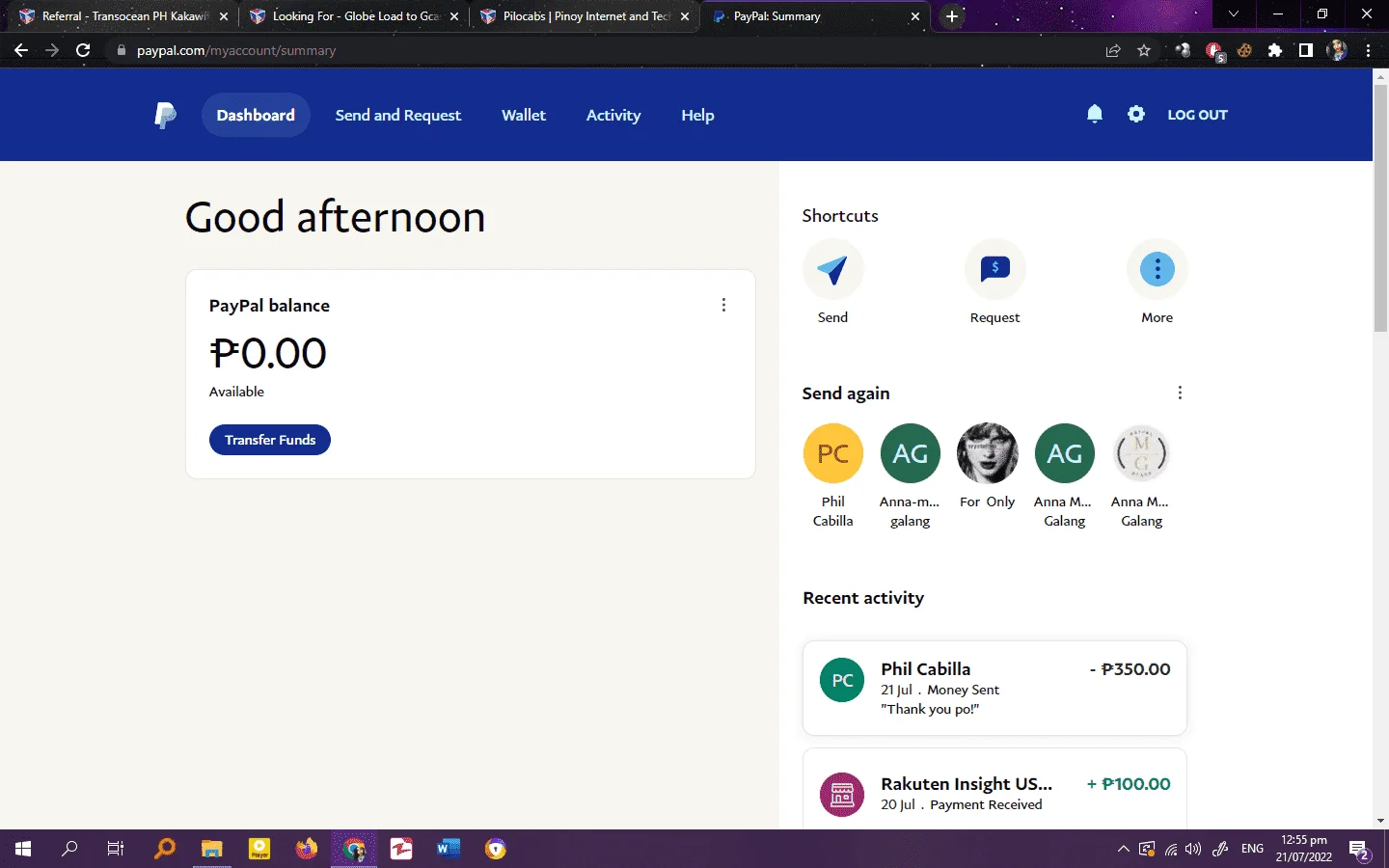Click the Transfer Funds button
This screenshot has height=868, width=1389.
click(270, 440)
